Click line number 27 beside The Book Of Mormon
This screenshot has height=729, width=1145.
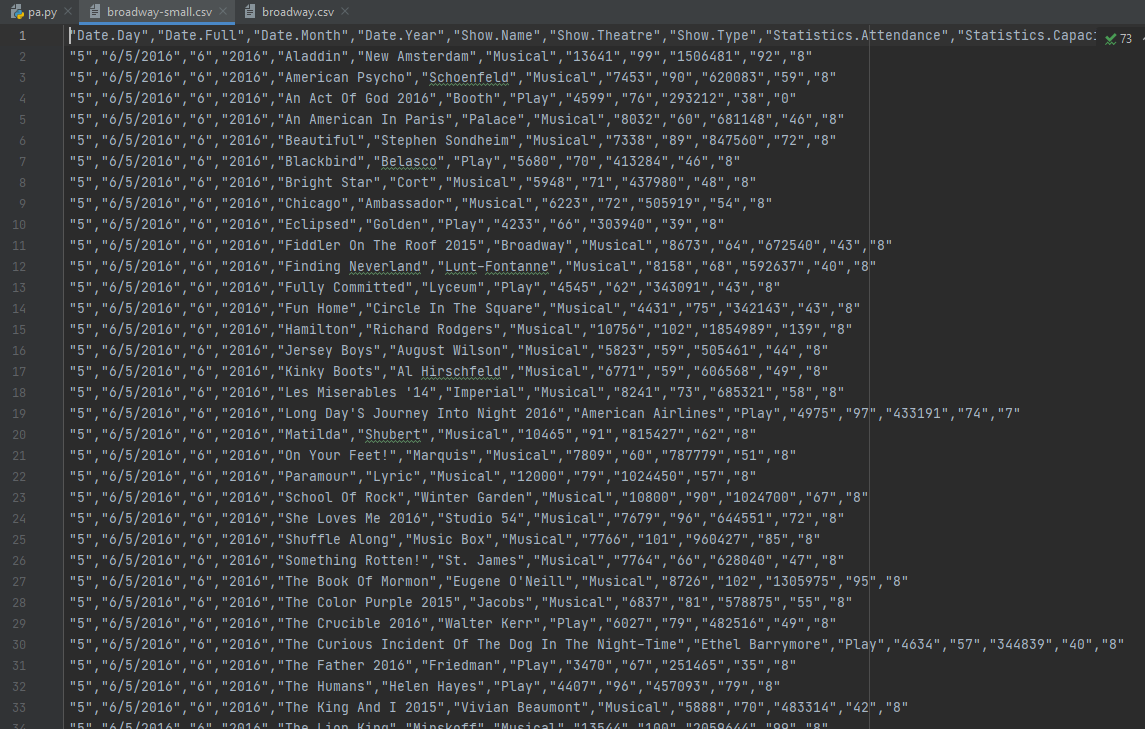tap(21, 581)
